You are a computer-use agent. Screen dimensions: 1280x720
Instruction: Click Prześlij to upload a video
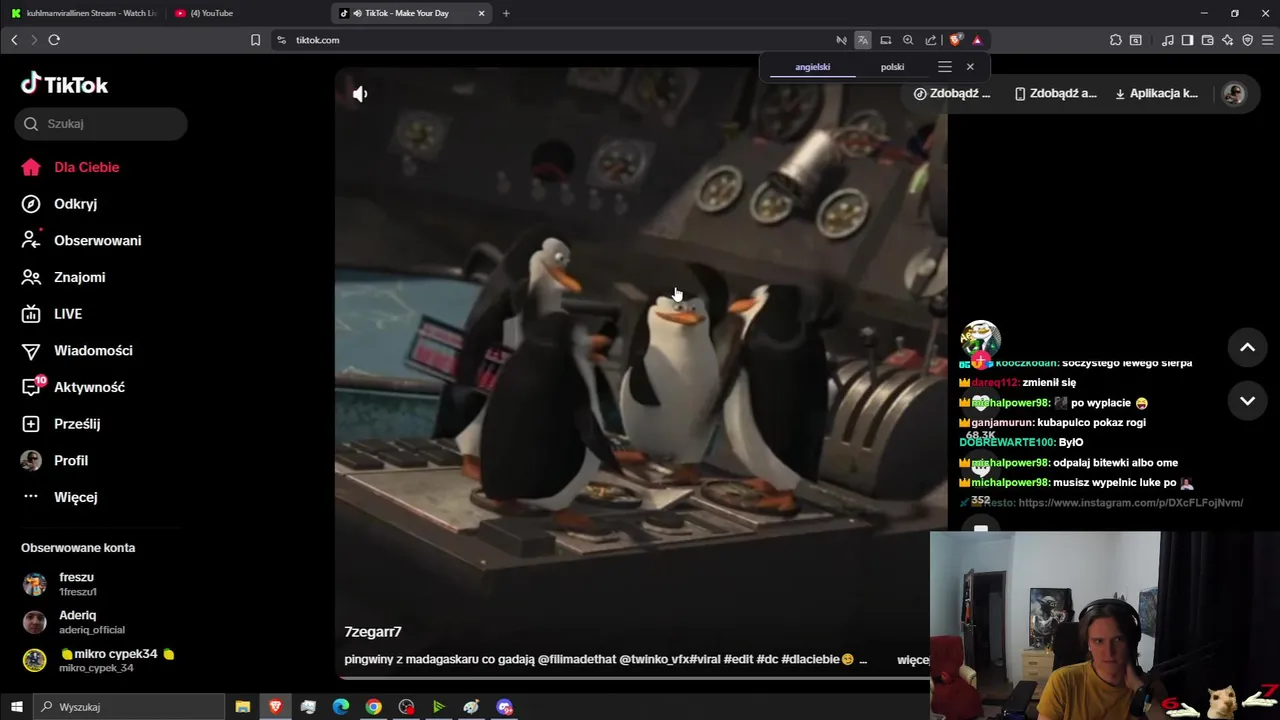click(62, 424)
